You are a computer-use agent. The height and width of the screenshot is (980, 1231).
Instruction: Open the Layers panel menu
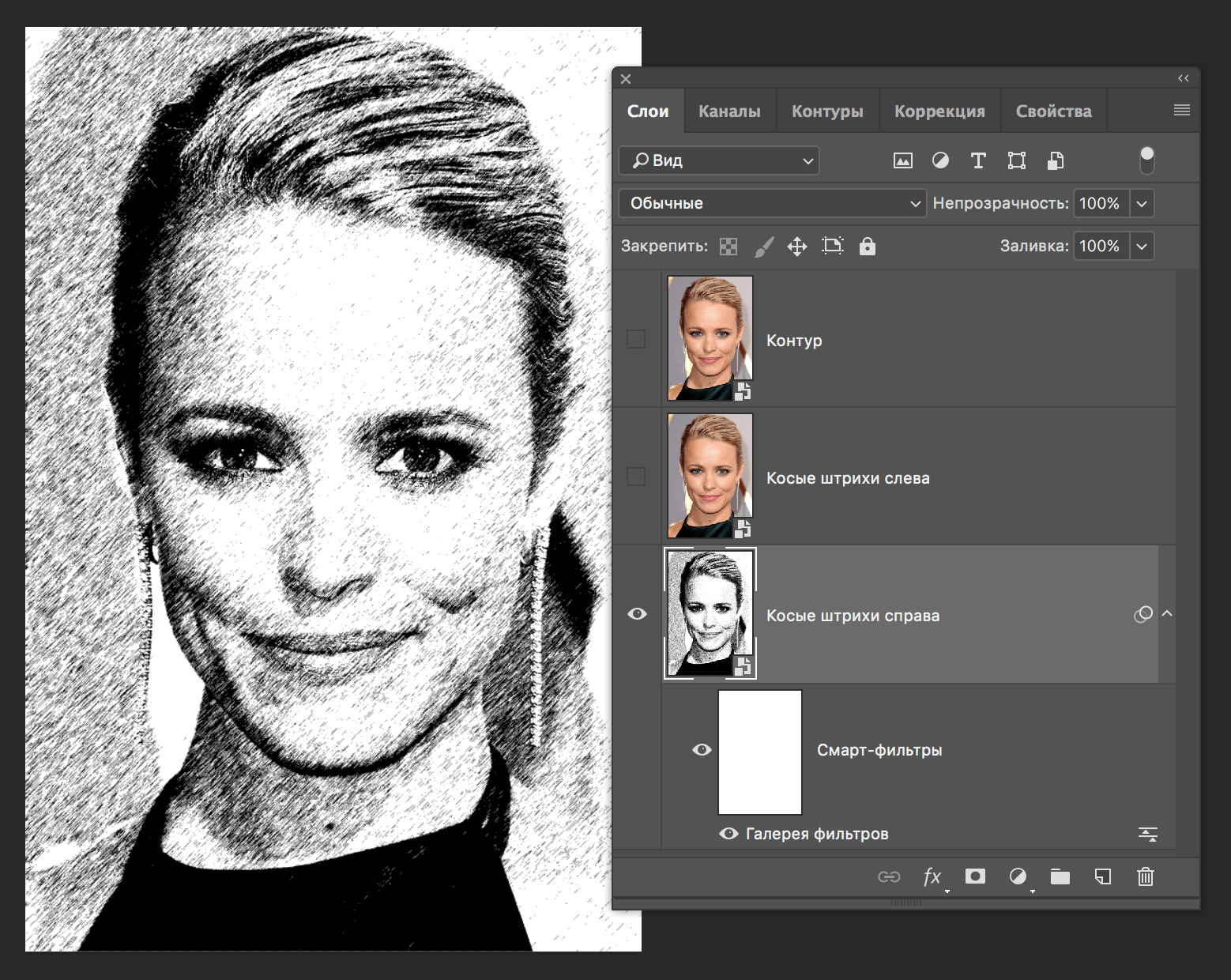pyautogui.click(x=1181, y=110)
